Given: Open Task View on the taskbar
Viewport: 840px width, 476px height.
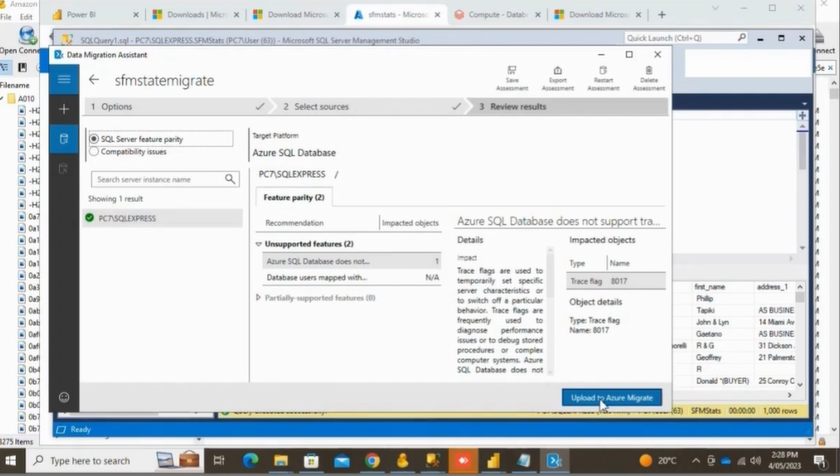Looking at the screenshot, I should pos(219,460).
